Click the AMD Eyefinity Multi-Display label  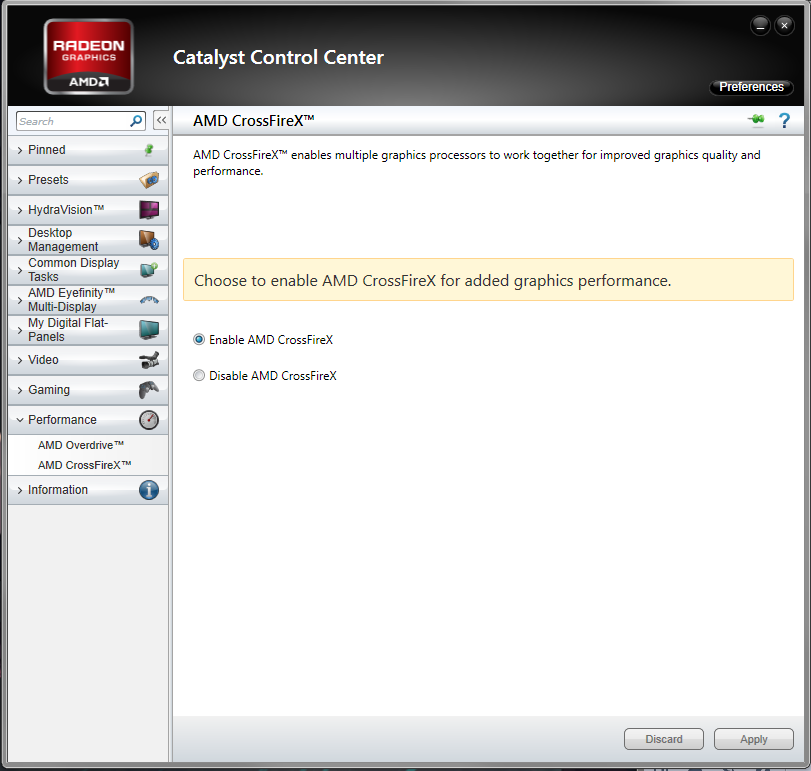tap(71, 299)
